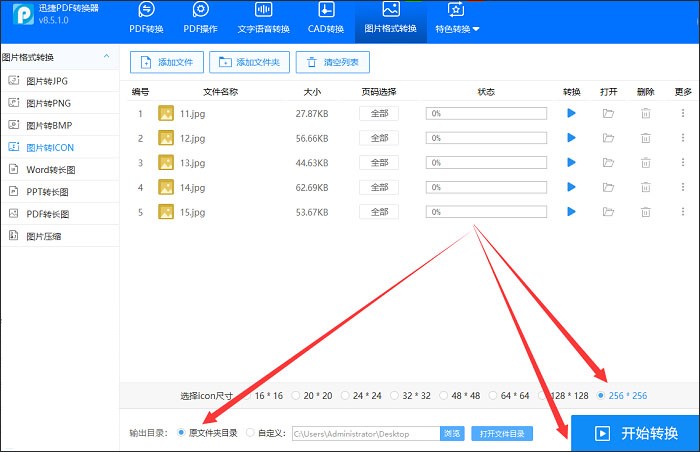Open page selection 全部 for 15.jpg
This screenshot has width=700, height=452.
pyautogui.click(x=379, y=212)
